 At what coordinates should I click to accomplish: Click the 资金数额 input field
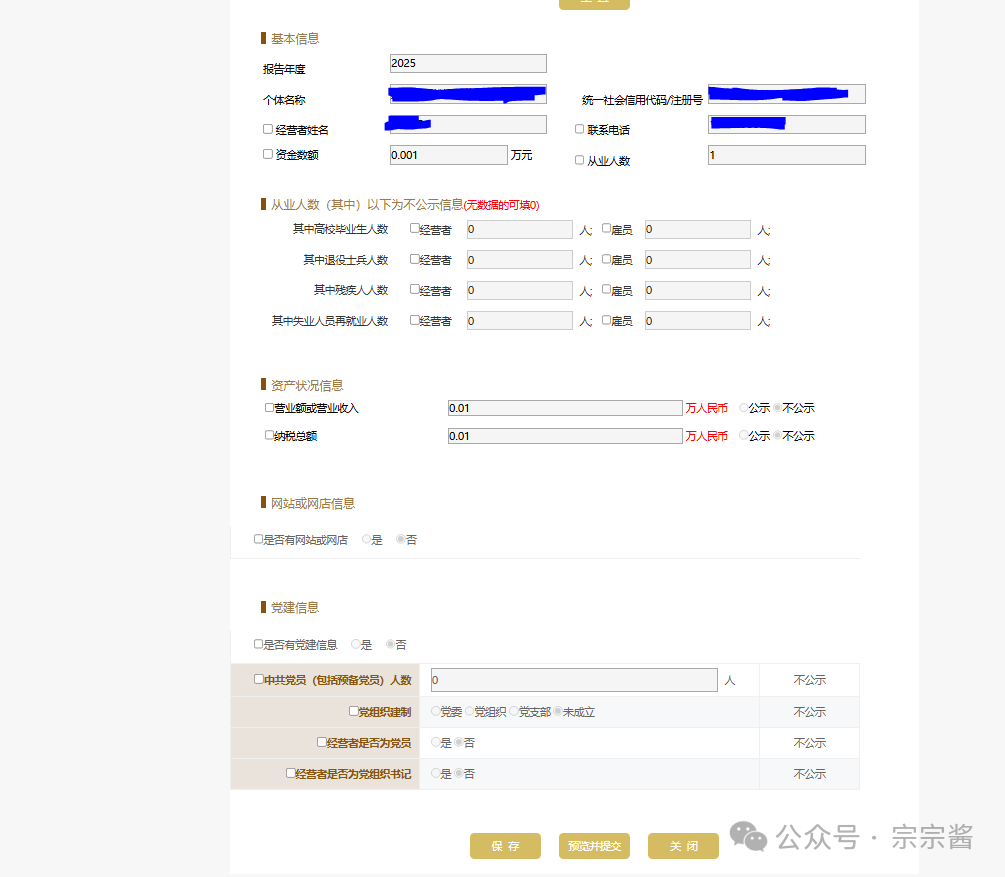(448, 155)
